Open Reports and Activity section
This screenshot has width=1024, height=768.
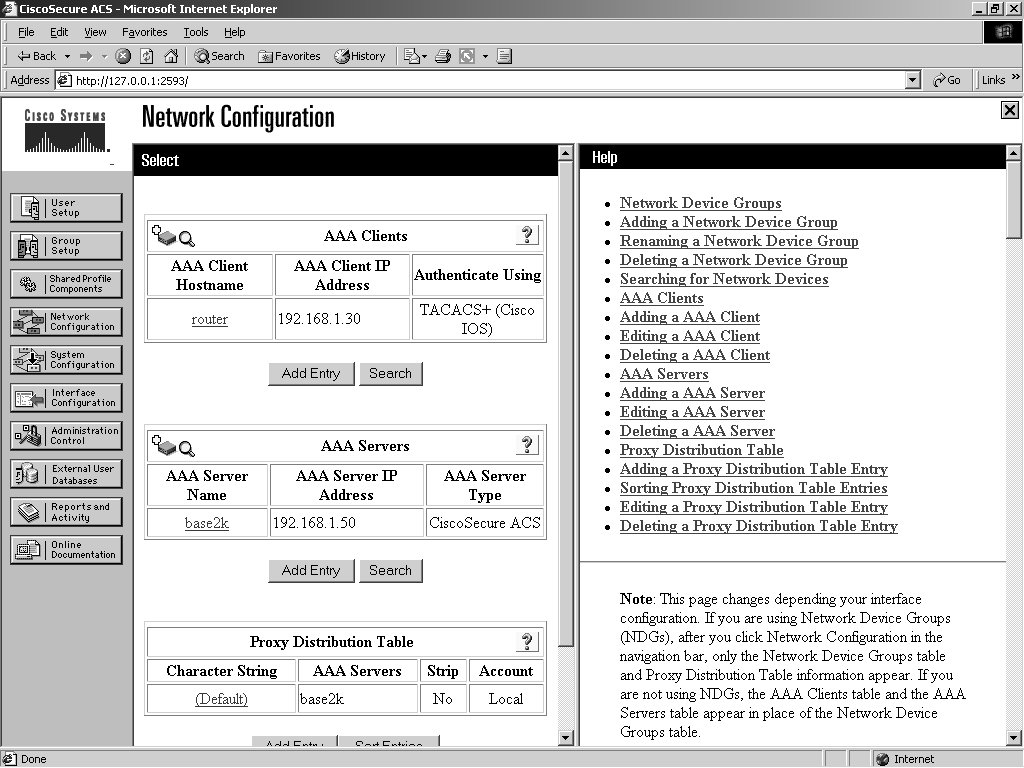point(66,512)
